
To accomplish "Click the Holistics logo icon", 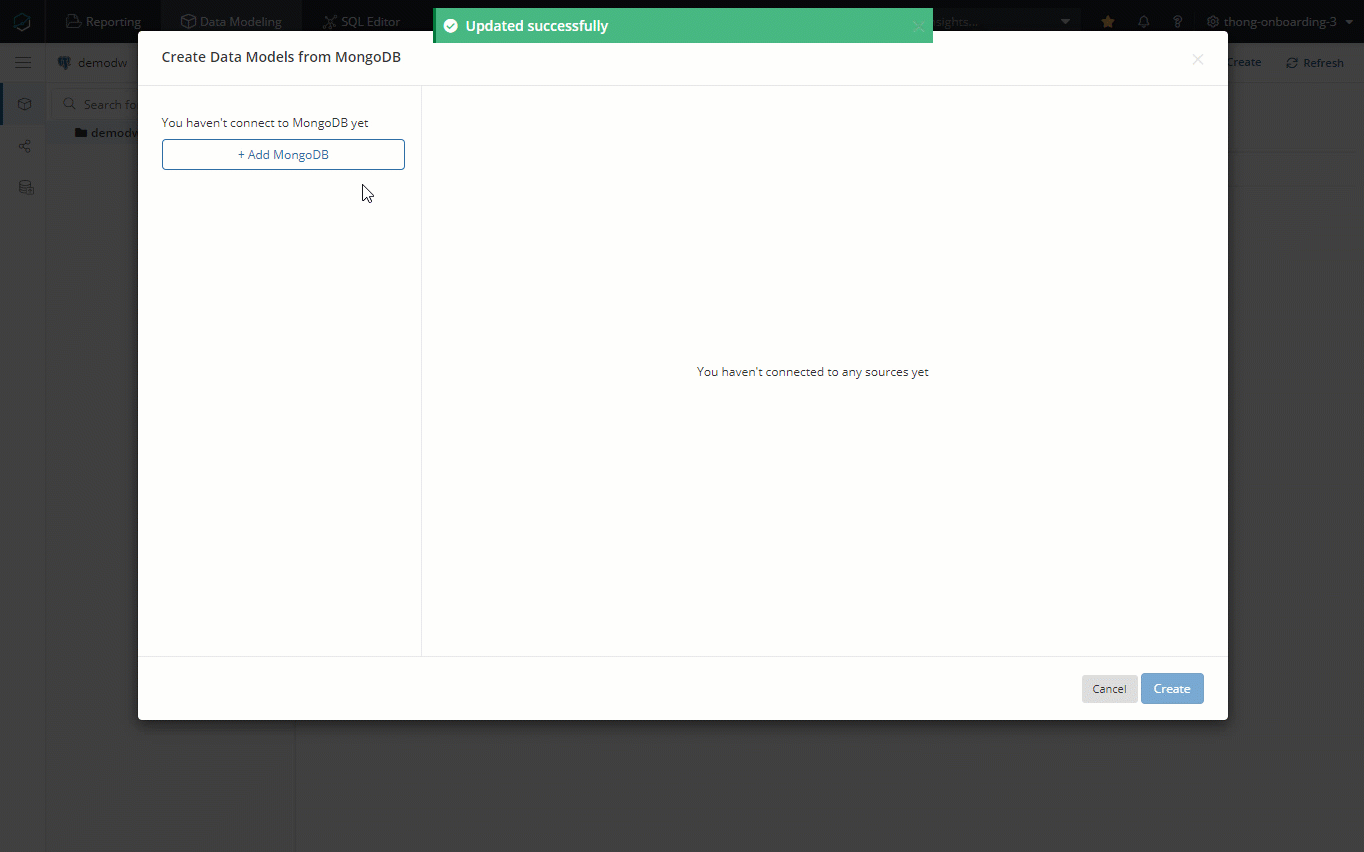I will coord(22,21).
